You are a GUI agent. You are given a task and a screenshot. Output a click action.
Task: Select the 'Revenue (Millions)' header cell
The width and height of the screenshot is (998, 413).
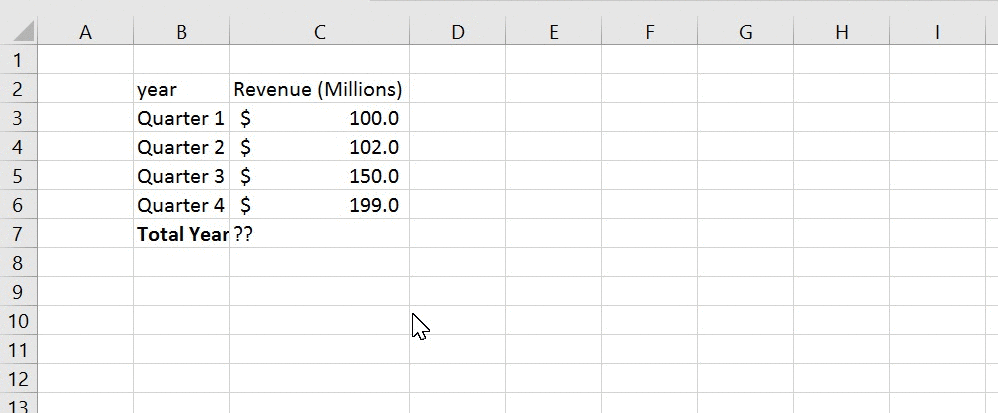(318, 89)
